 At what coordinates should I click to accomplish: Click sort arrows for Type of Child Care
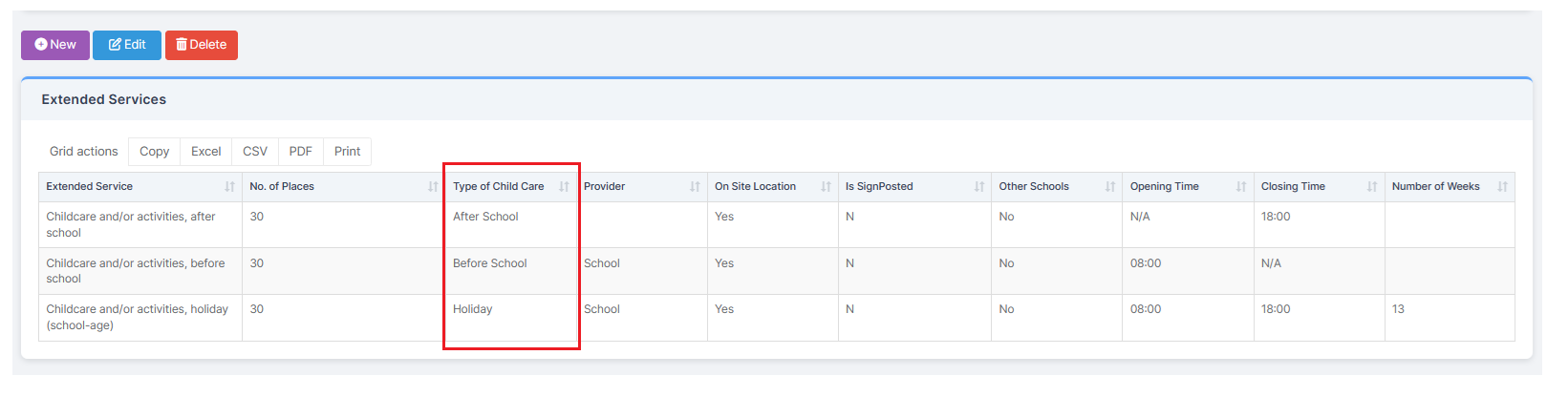click(564, 187)
